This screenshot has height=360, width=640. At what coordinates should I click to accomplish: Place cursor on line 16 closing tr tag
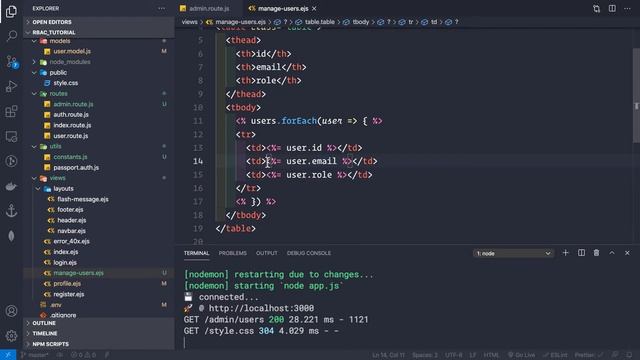(x=248, y=188)
